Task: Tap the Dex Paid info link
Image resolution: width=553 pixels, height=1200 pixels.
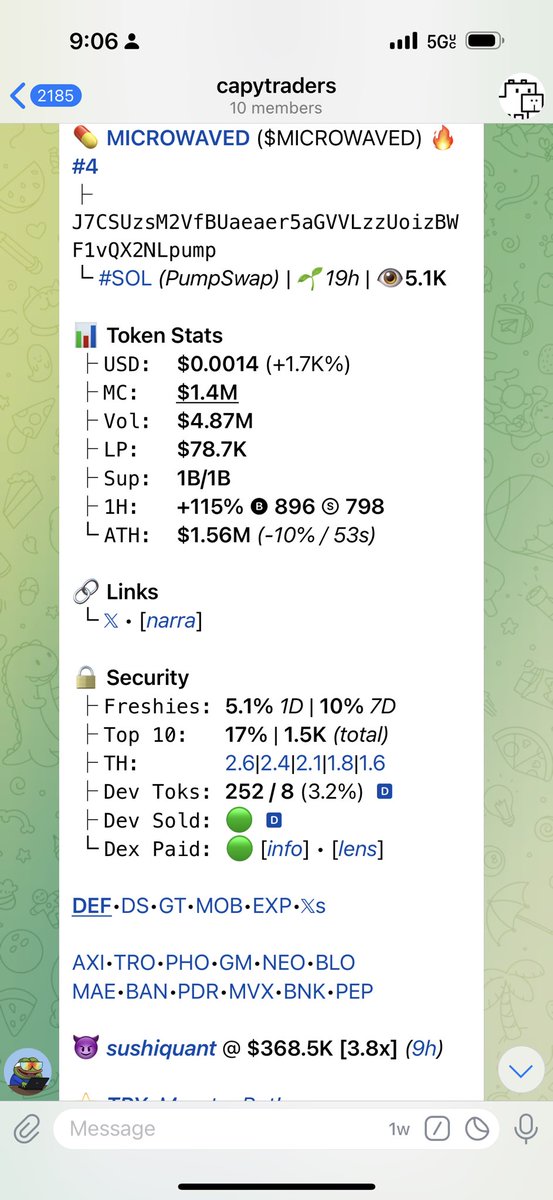Action: point(282,849)
